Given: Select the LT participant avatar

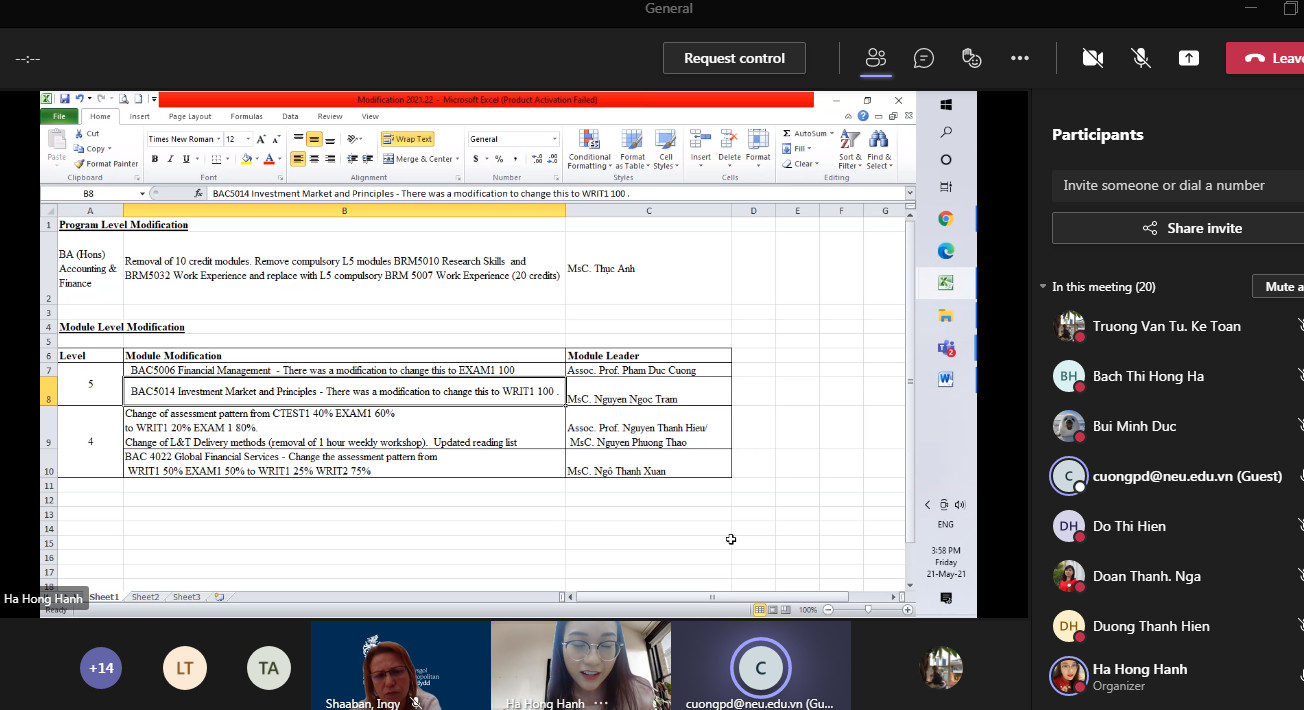Looking at the screenshot, I should (185, 668).
